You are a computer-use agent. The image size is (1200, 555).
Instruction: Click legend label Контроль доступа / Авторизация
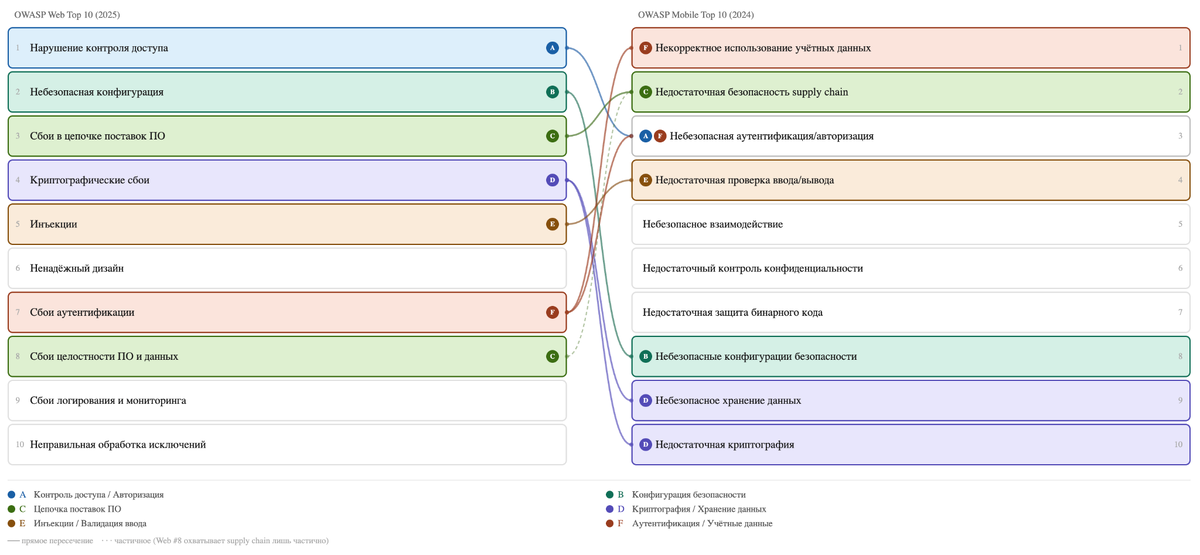click(99, 495)
